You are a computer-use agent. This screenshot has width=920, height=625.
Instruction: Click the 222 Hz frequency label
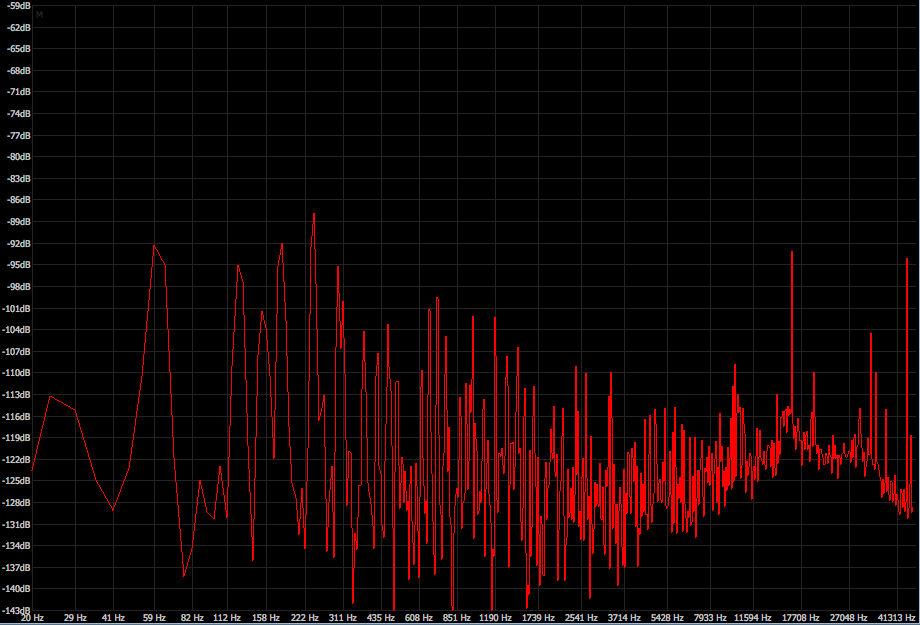305,617
